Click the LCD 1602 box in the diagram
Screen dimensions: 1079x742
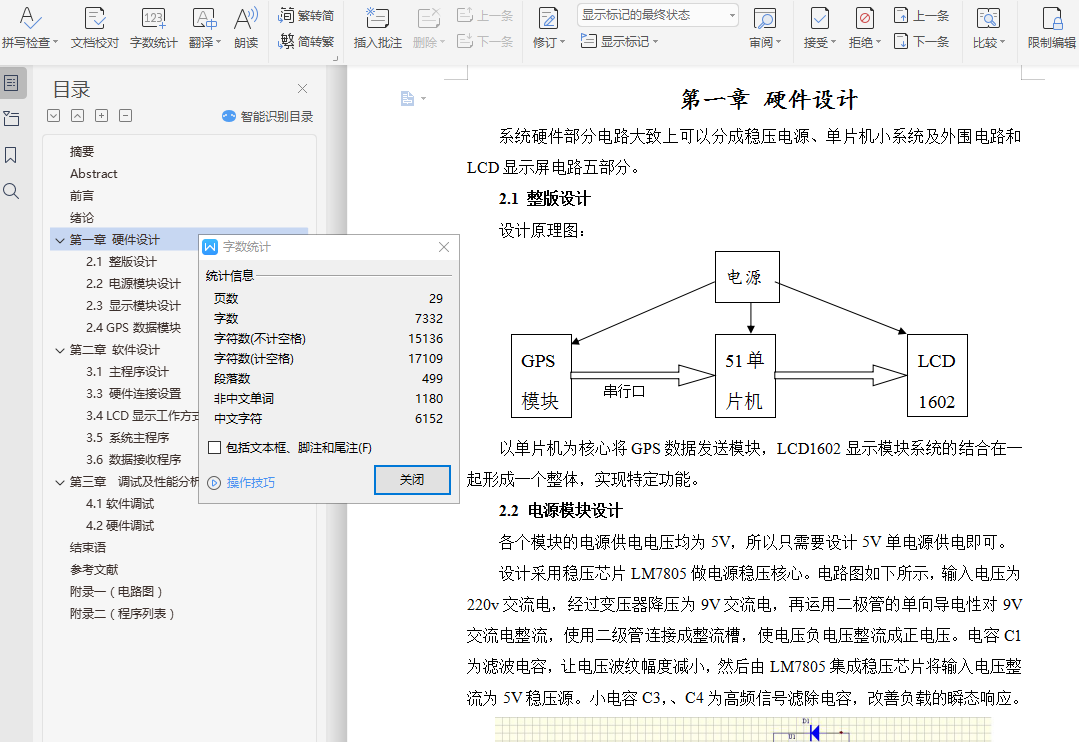pos(937,376)
